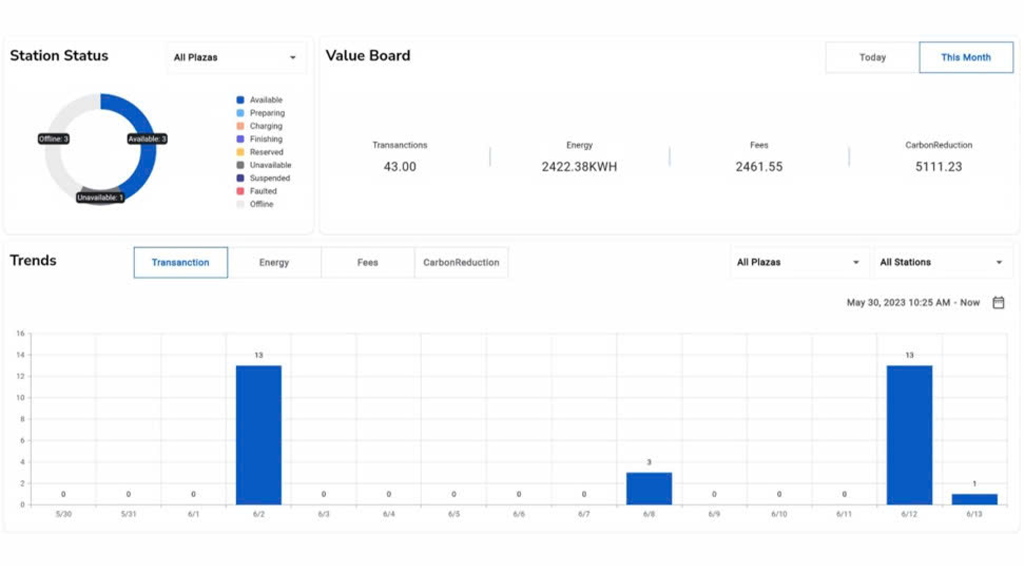Screen dimensions: 1024x566
Task: Click the 6/8 bar showing 3
Action: (x=649, y=489)
